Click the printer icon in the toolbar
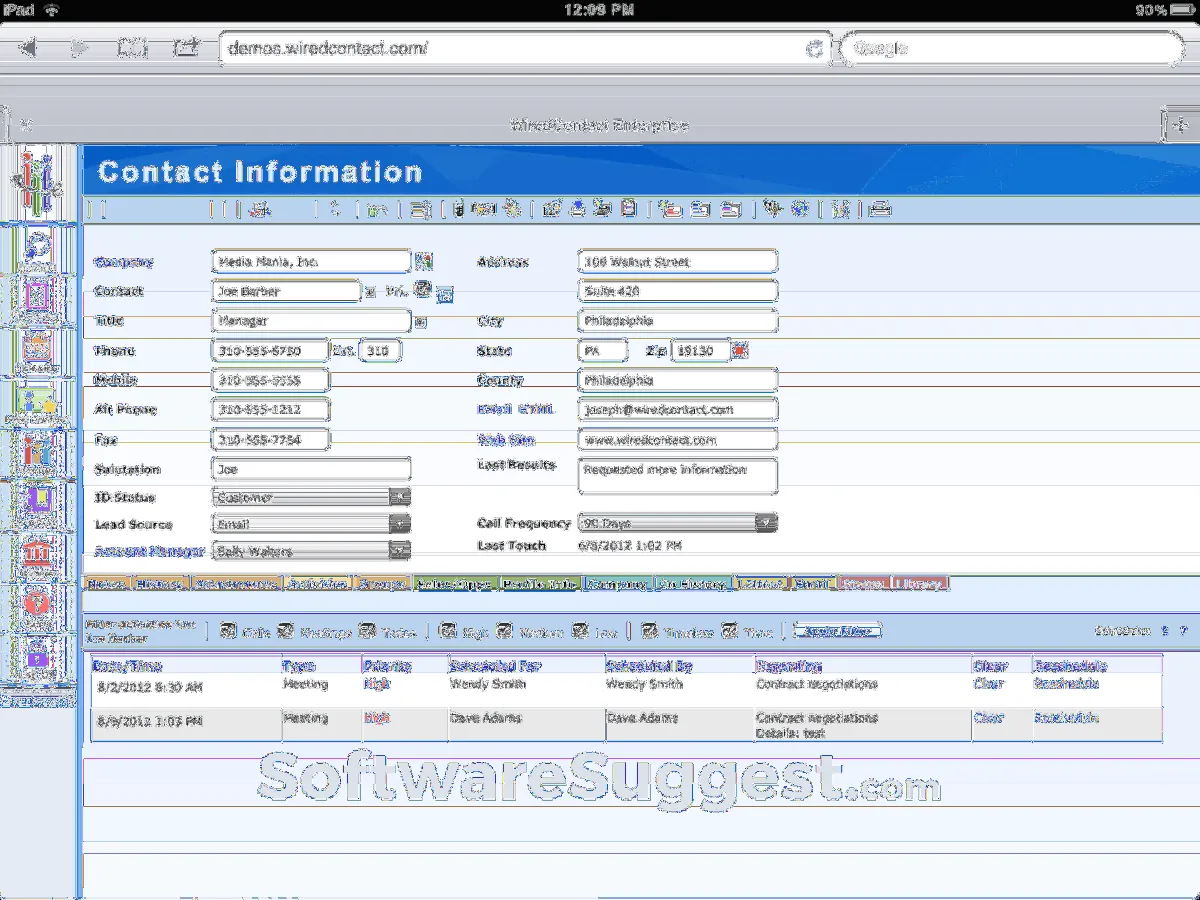This screenshot has width=1200, height=900. 879,209
